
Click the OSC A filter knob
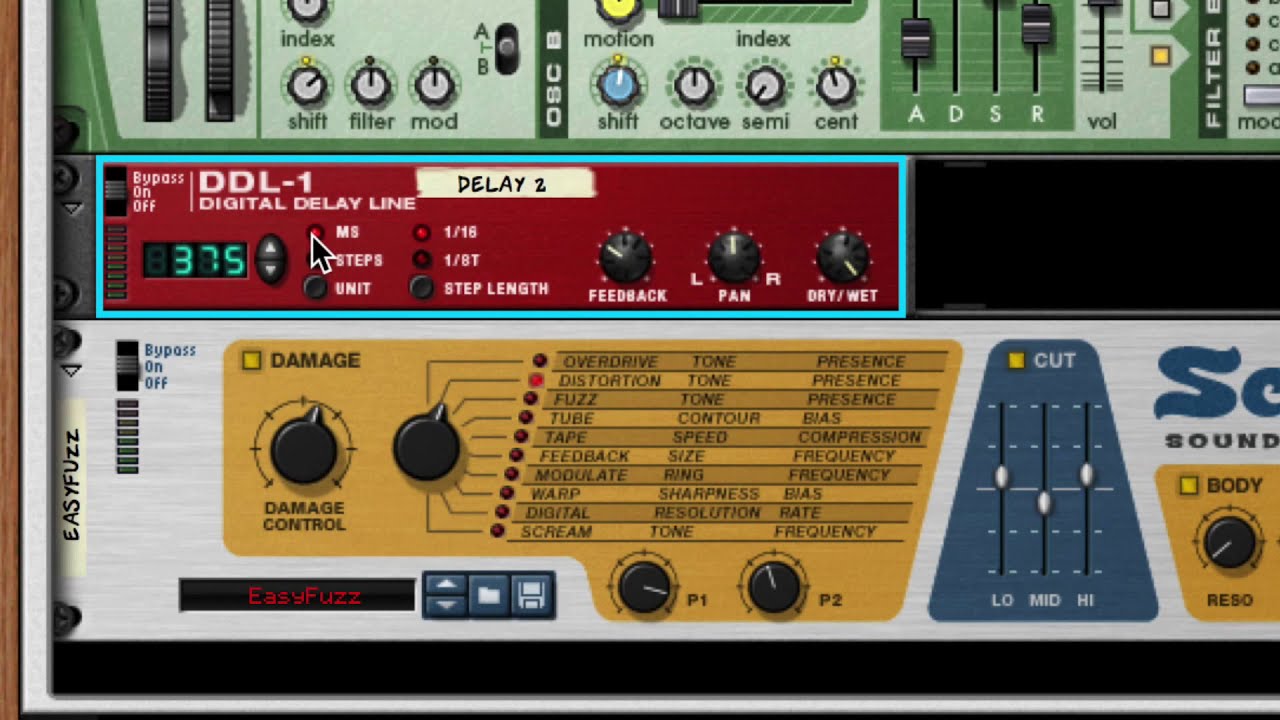click(x=371, y=87)
